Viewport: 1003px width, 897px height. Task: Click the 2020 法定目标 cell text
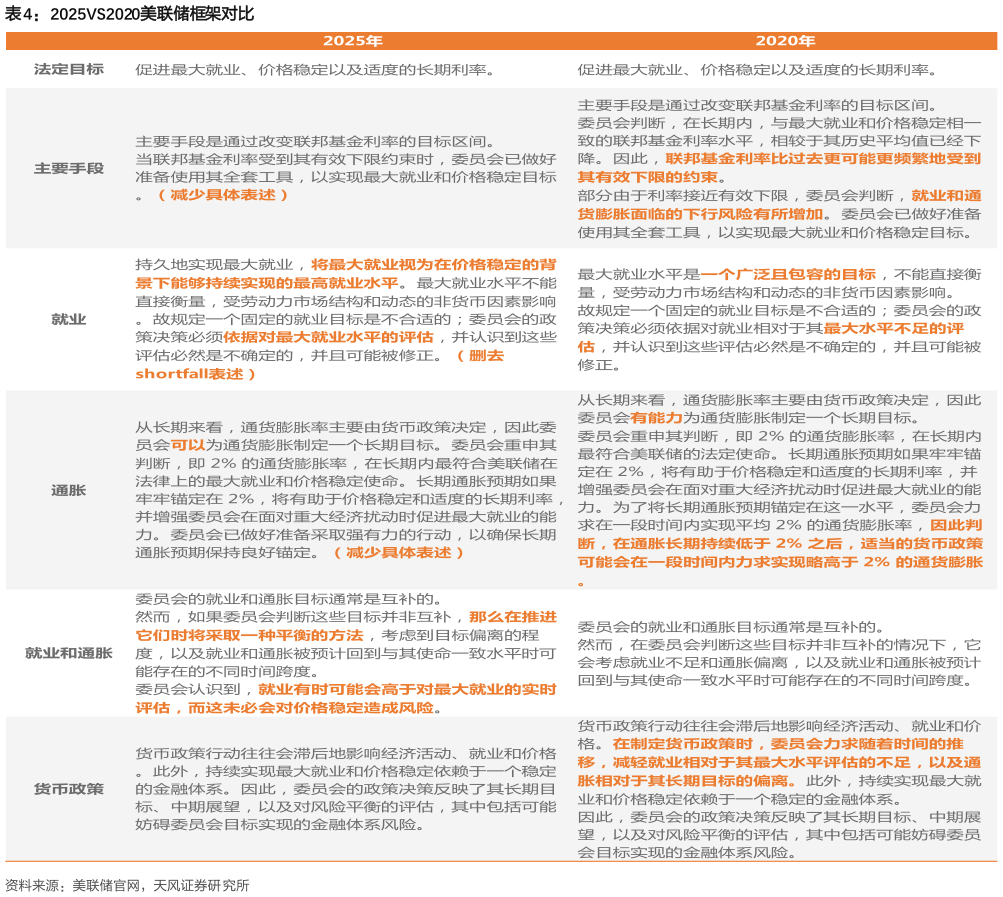757,70
